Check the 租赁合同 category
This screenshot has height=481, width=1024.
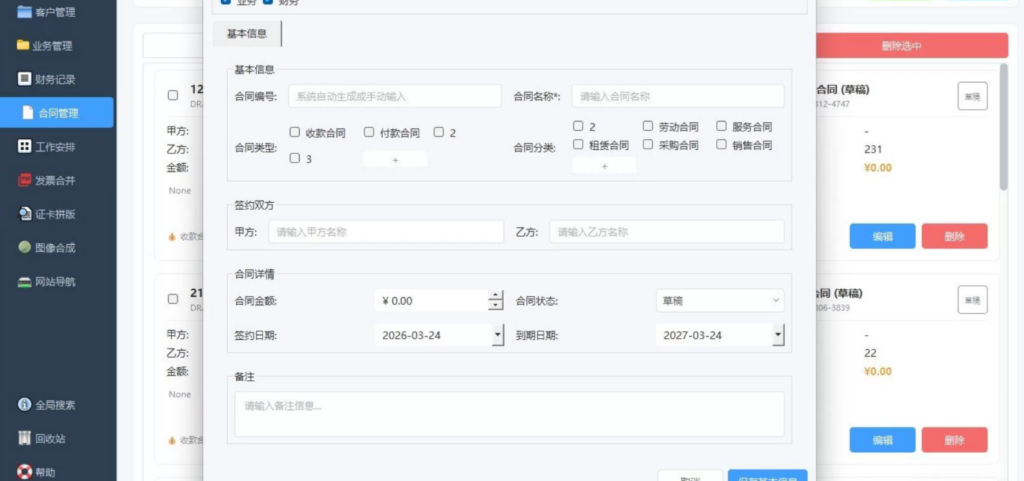(x=578, y=144)
